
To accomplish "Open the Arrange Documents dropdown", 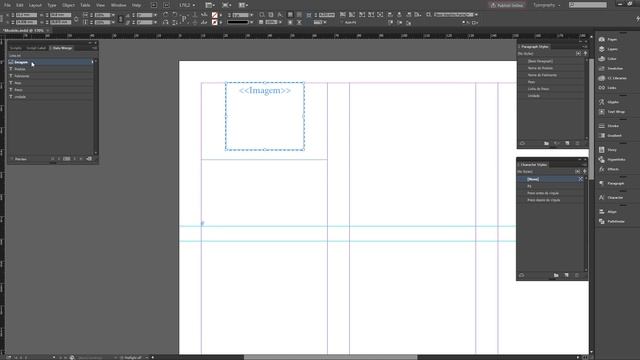I will (243, 5).
